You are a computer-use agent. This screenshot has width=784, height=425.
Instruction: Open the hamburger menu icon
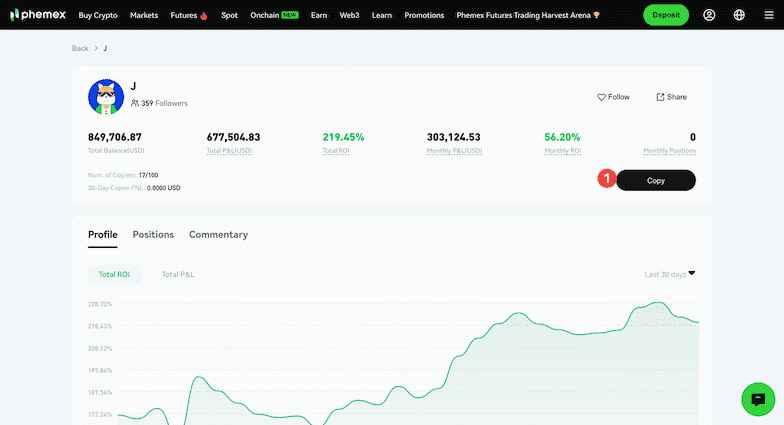(x=768, y=15)
